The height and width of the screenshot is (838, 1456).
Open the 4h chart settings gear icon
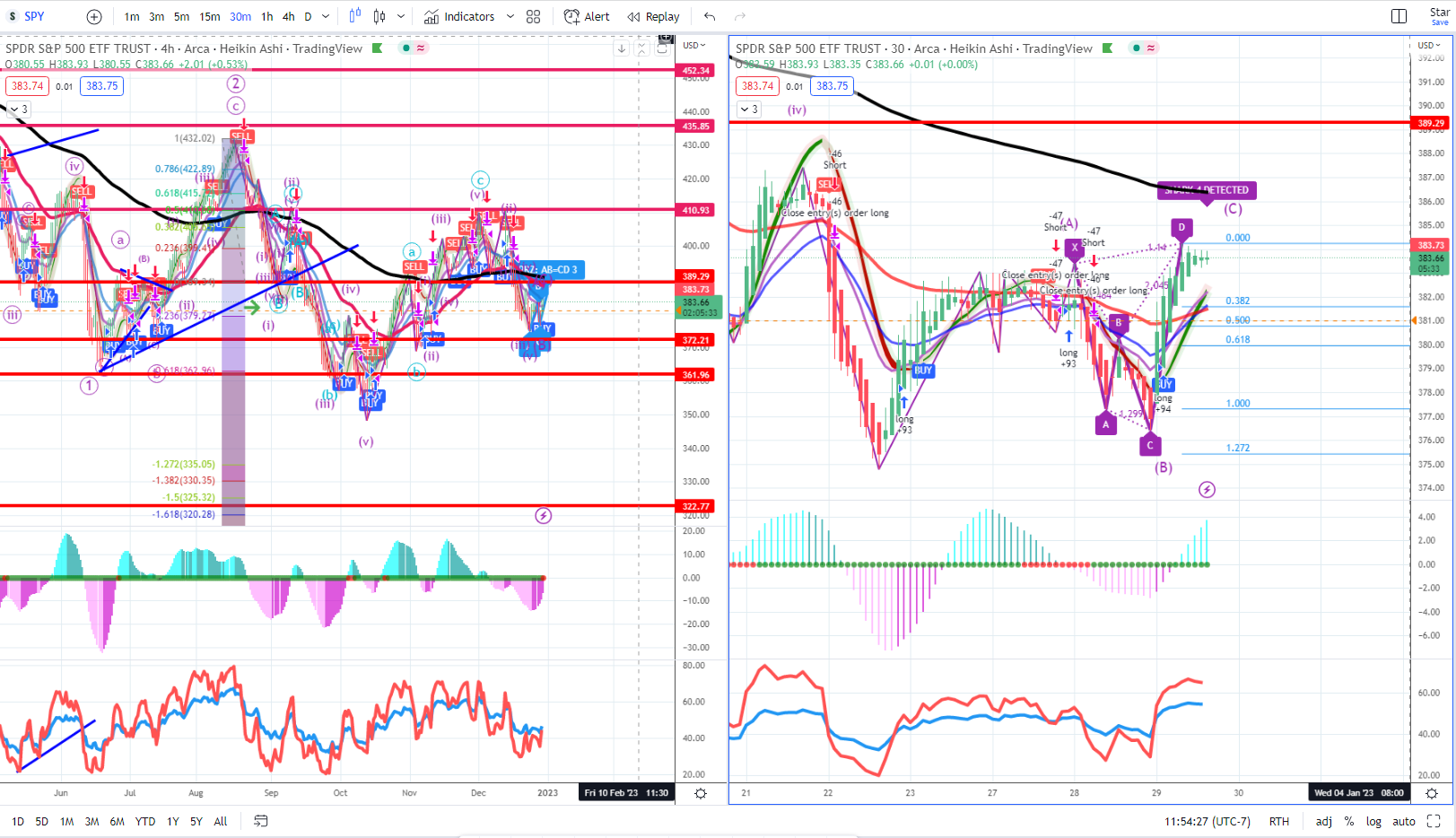[701, 793]
